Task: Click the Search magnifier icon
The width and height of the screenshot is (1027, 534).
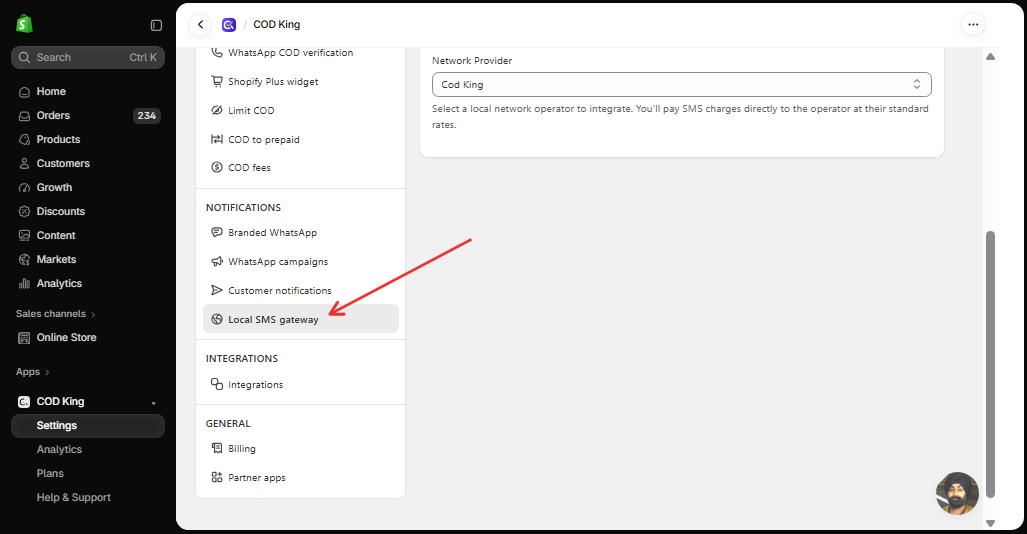Action: point(24,58)
